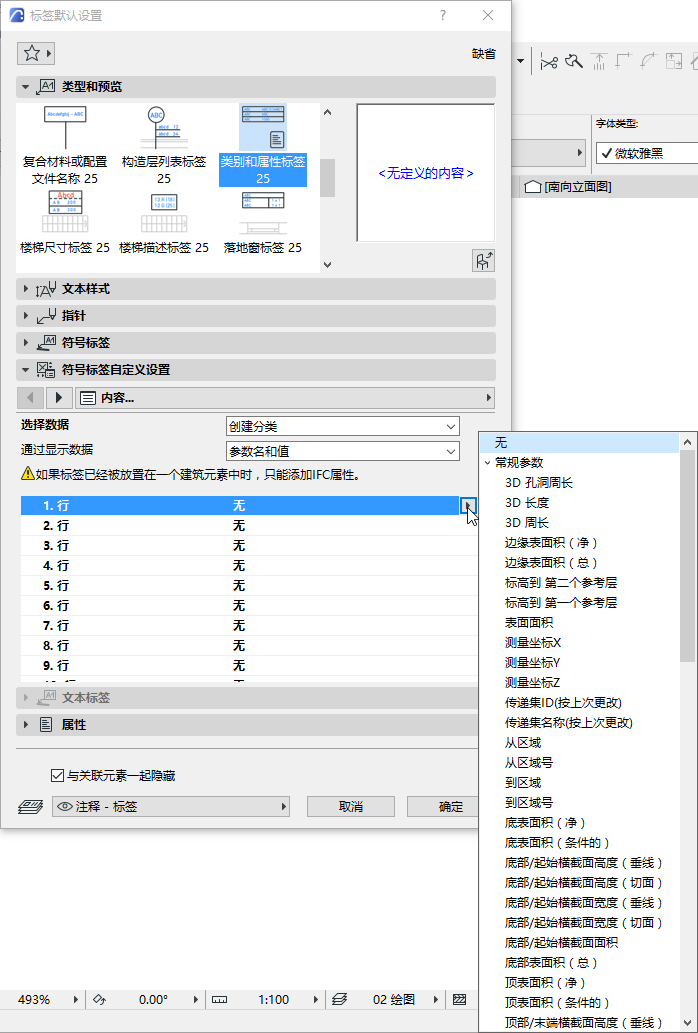Select row 2. 行 in the list
This screenshot has width=698, height=1033.
point(249,526)
